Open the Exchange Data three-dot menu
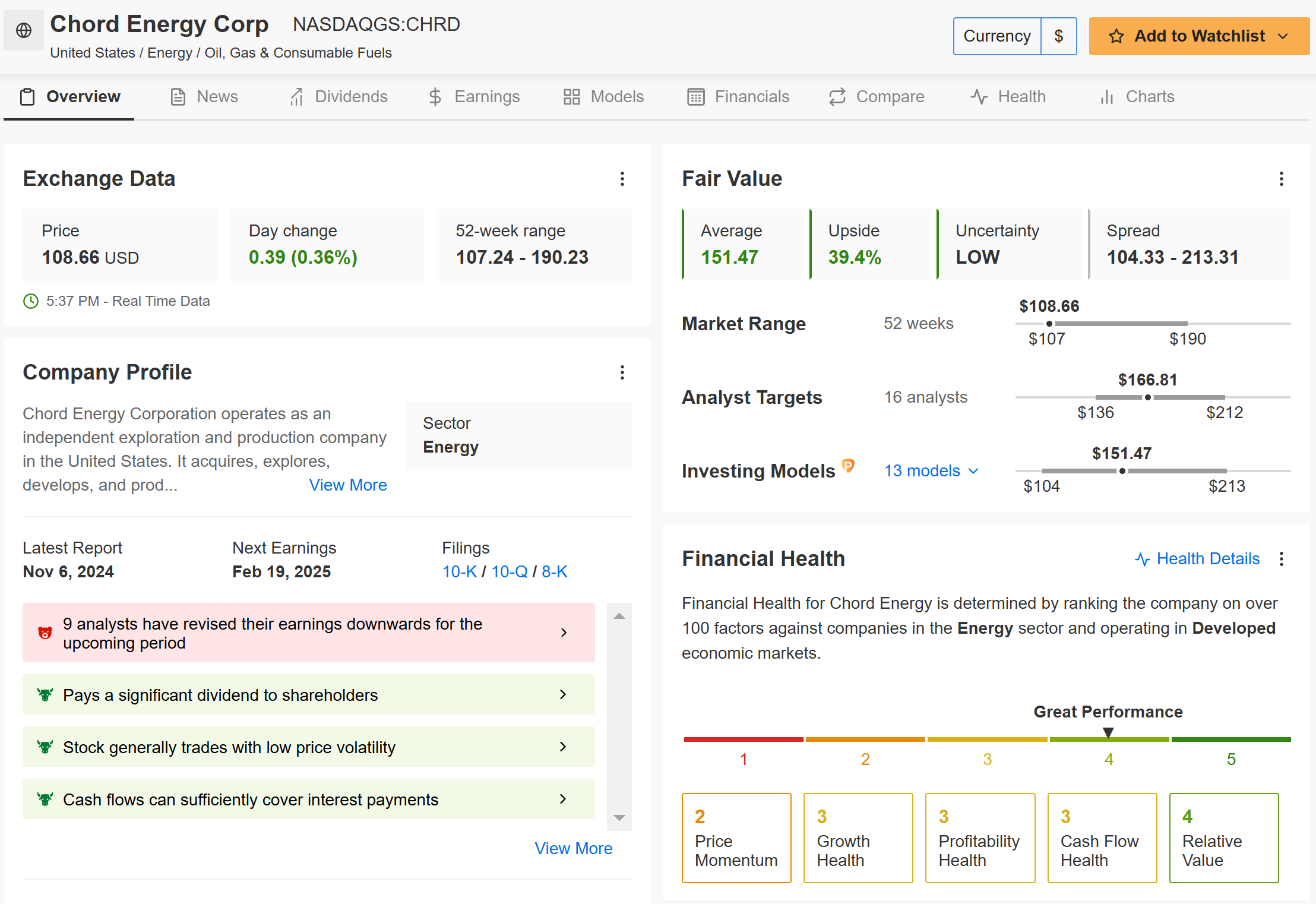Screen dimensions: 1316x904 622,179
